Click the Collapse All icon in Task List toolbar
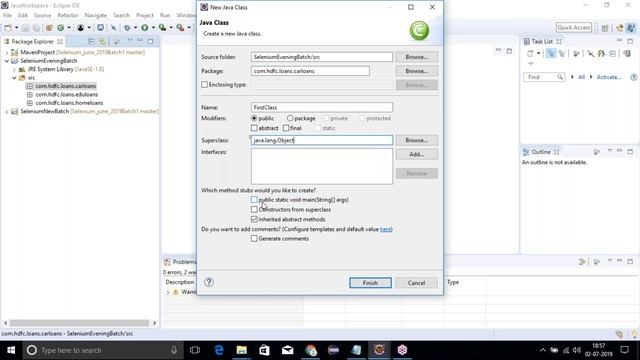Image resolution: width=640 pixels, height=360 pixels. (x=613, y=53)
